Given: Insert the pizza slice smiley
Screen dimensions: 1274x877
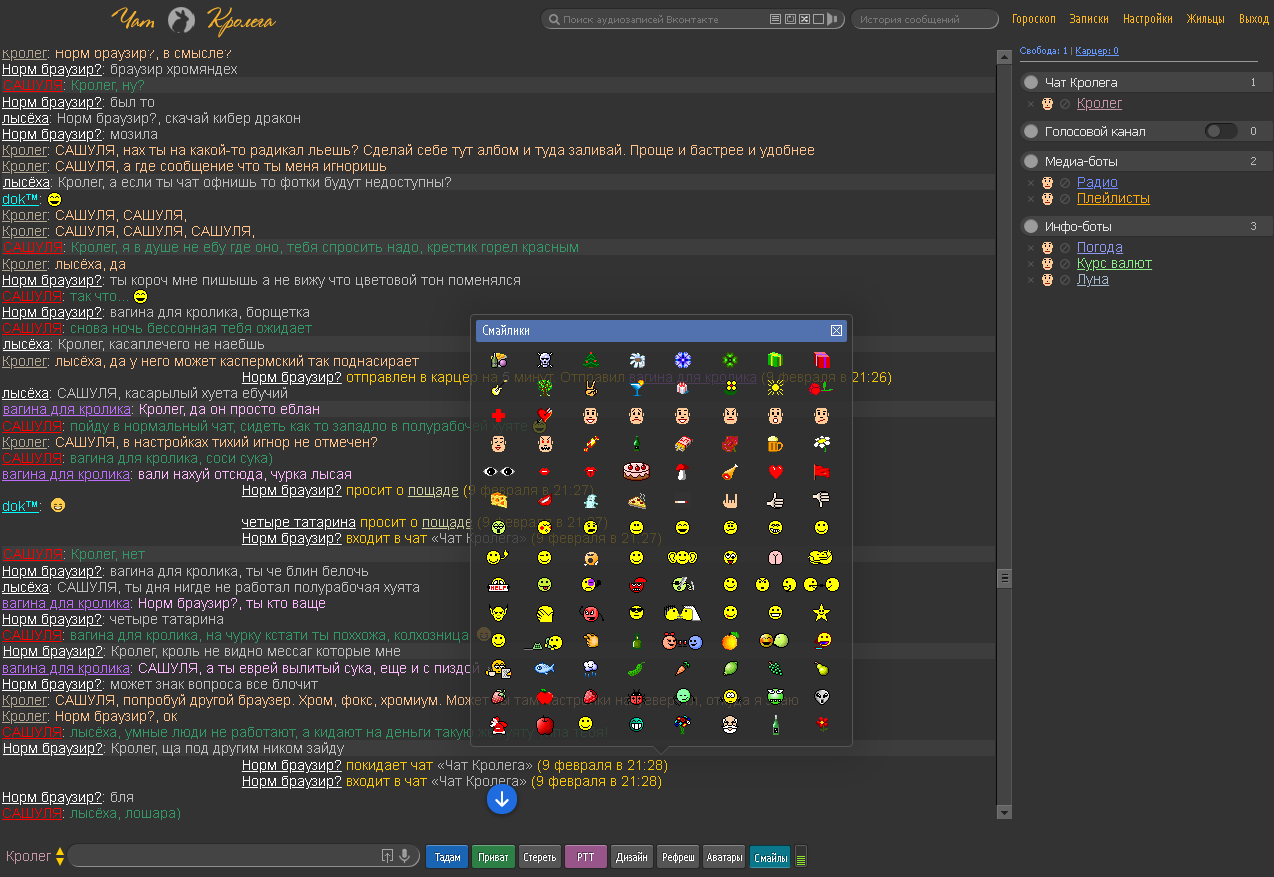Looking at the screenshot, I should [x=636, y=500].
